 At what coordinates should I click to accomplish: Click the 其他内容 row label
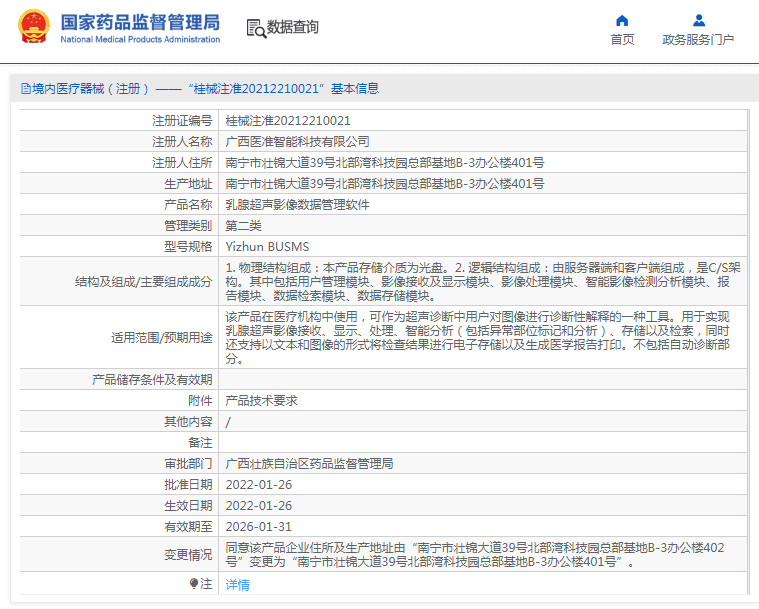pyautogui.click(x=188, y=422)
